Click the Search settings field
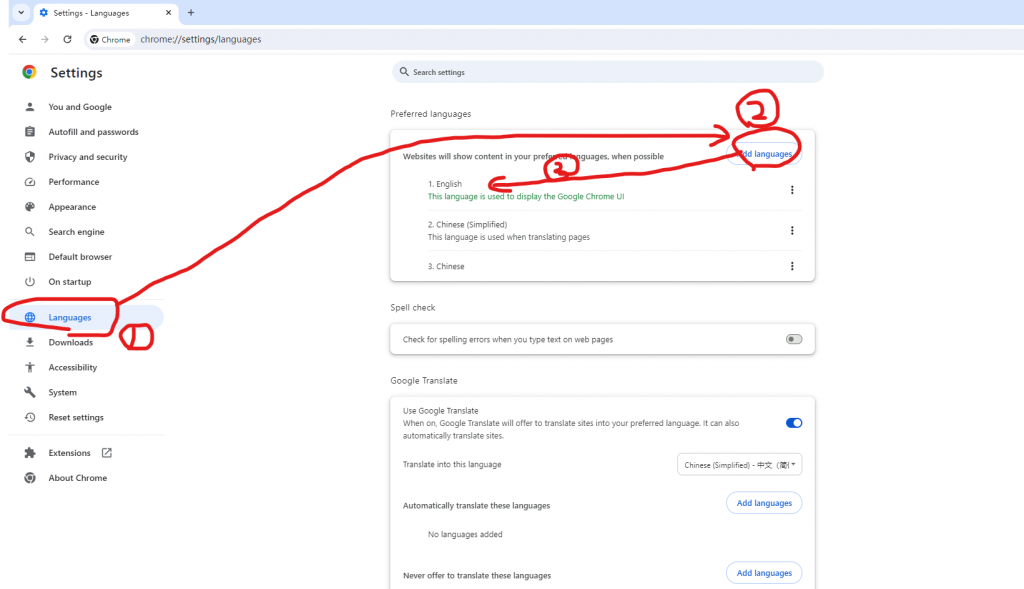 point(607,72)
